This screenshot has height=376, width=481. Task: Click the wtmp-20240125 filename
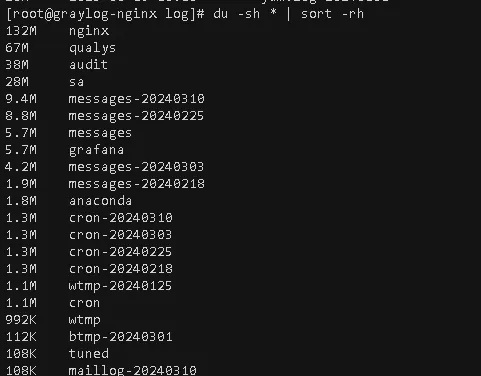pyautogui.click(x=120, y=286)
